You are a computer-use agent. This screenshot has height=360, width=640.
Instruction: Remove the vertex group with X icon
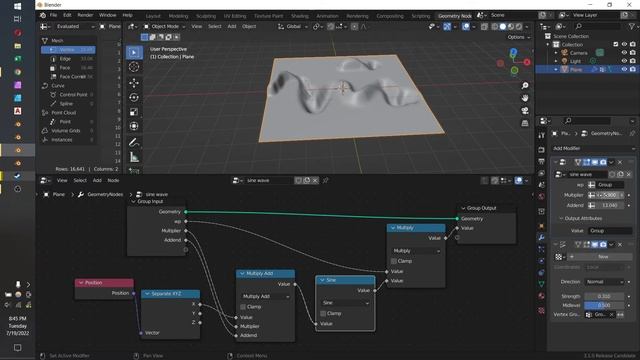(611, 315)
